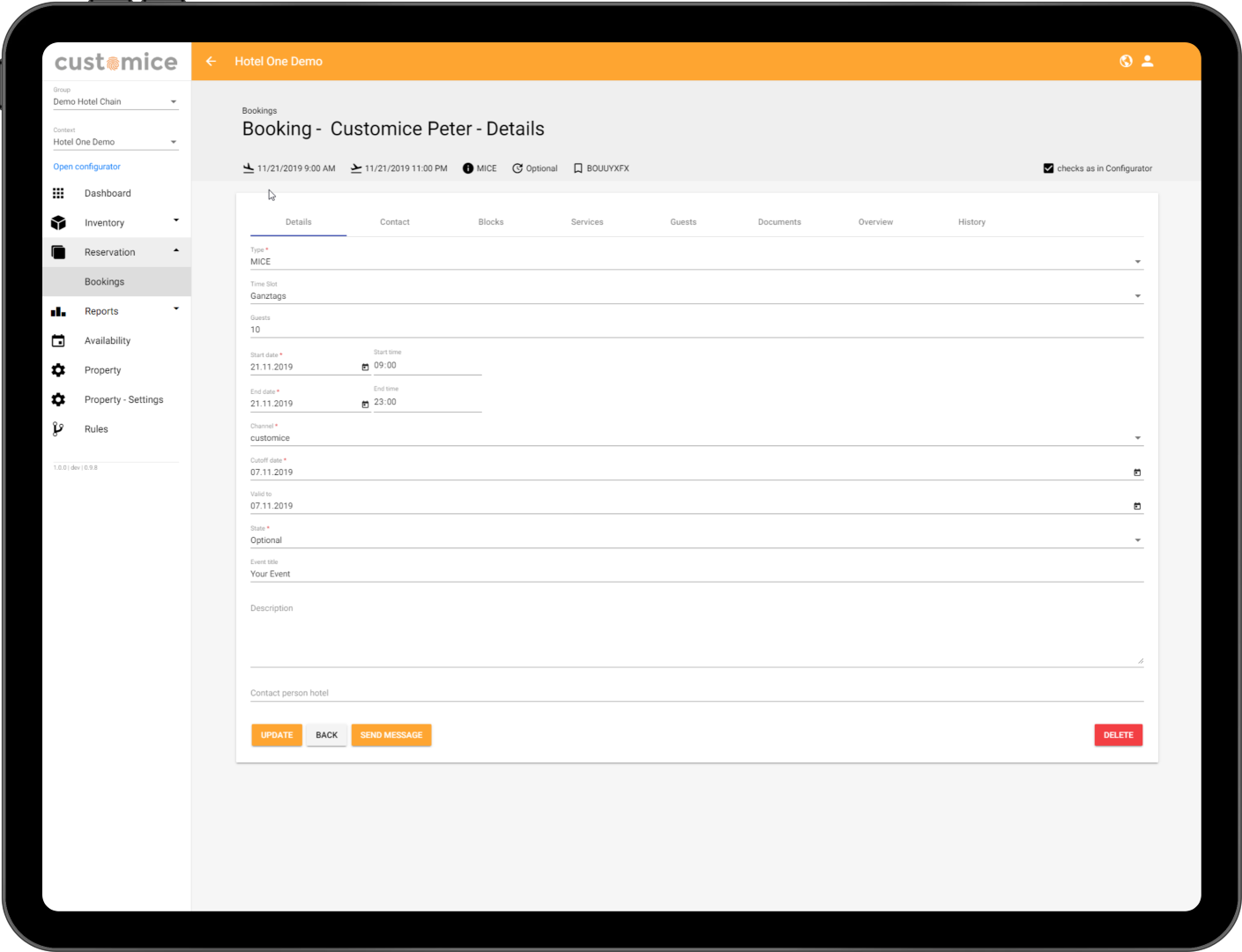This screenshot has width=1242, height=952.
Task: Switch to the Services tab
Action: (x=587, y=222)
